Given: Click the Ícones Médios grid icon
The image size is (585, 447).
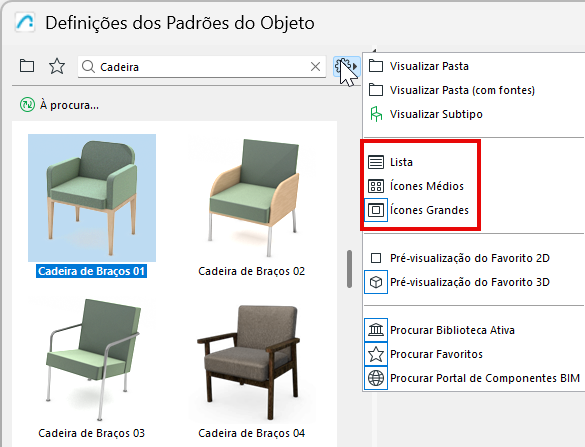Looking at the screenshot, I should [x=376, y=186].
